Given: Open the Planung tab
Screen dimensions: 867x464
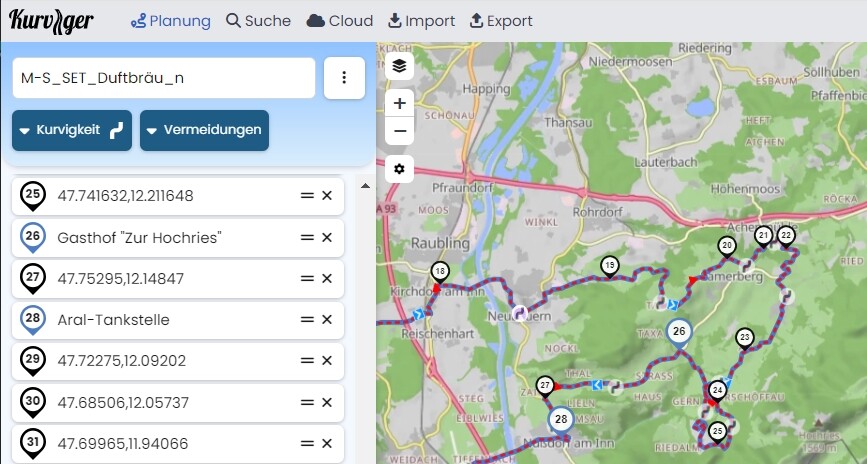Looking at the screenshot, I should pos(170,21).
